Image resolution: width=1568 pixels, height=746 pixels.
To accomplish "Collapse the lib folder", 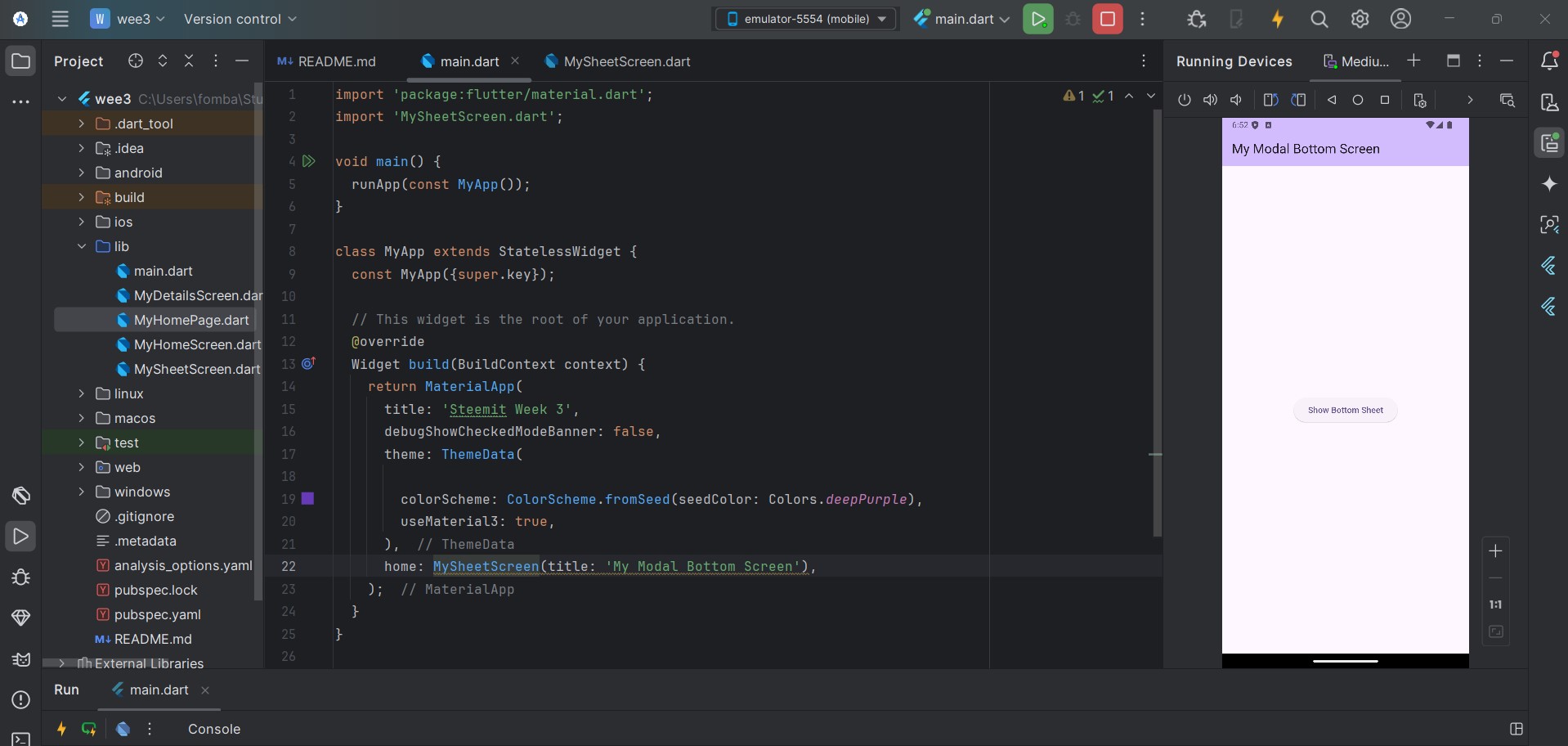I will pos(81,246).
